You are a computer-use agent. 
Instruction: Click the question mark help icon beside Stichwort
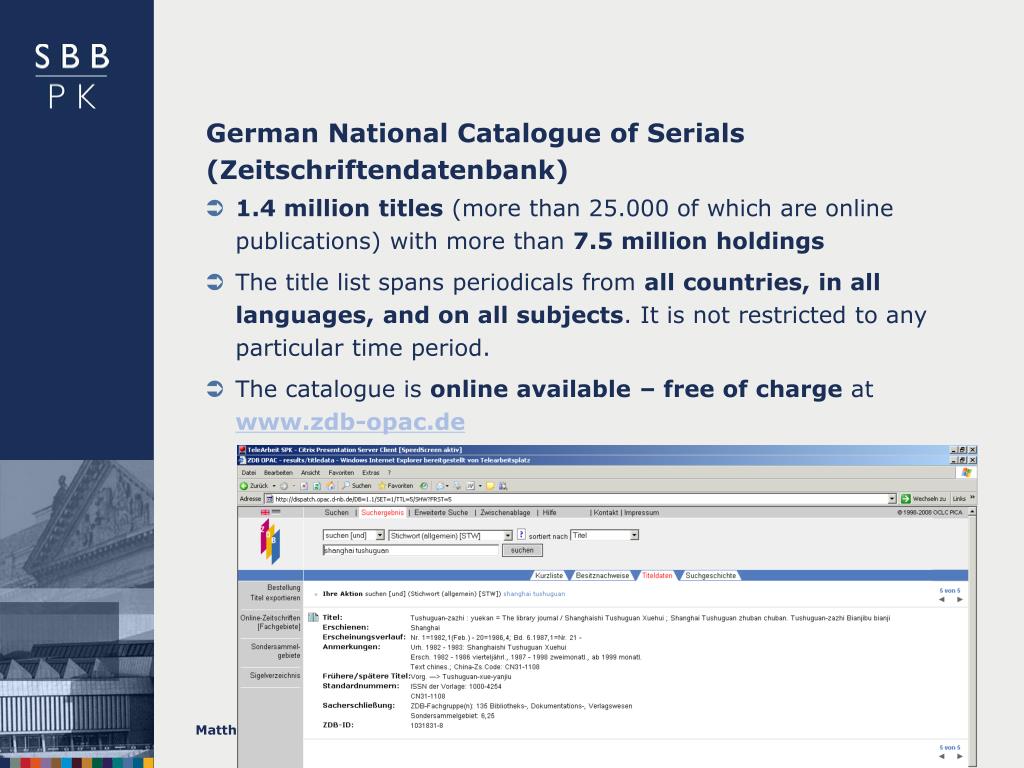coord(521,534)
